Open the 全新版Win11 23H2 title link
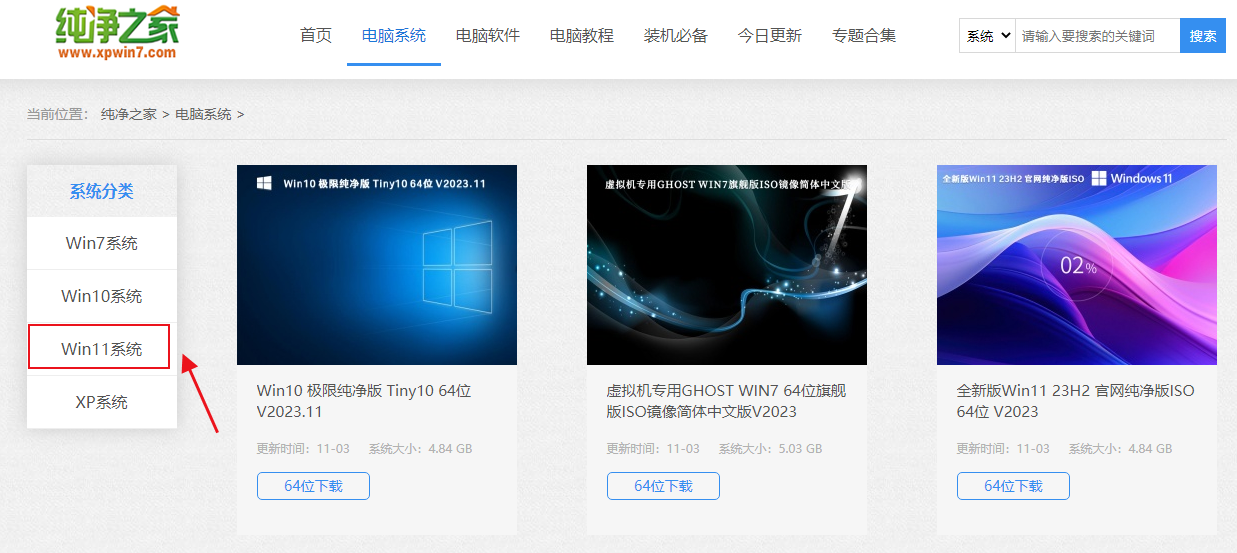 (1075, 401)
